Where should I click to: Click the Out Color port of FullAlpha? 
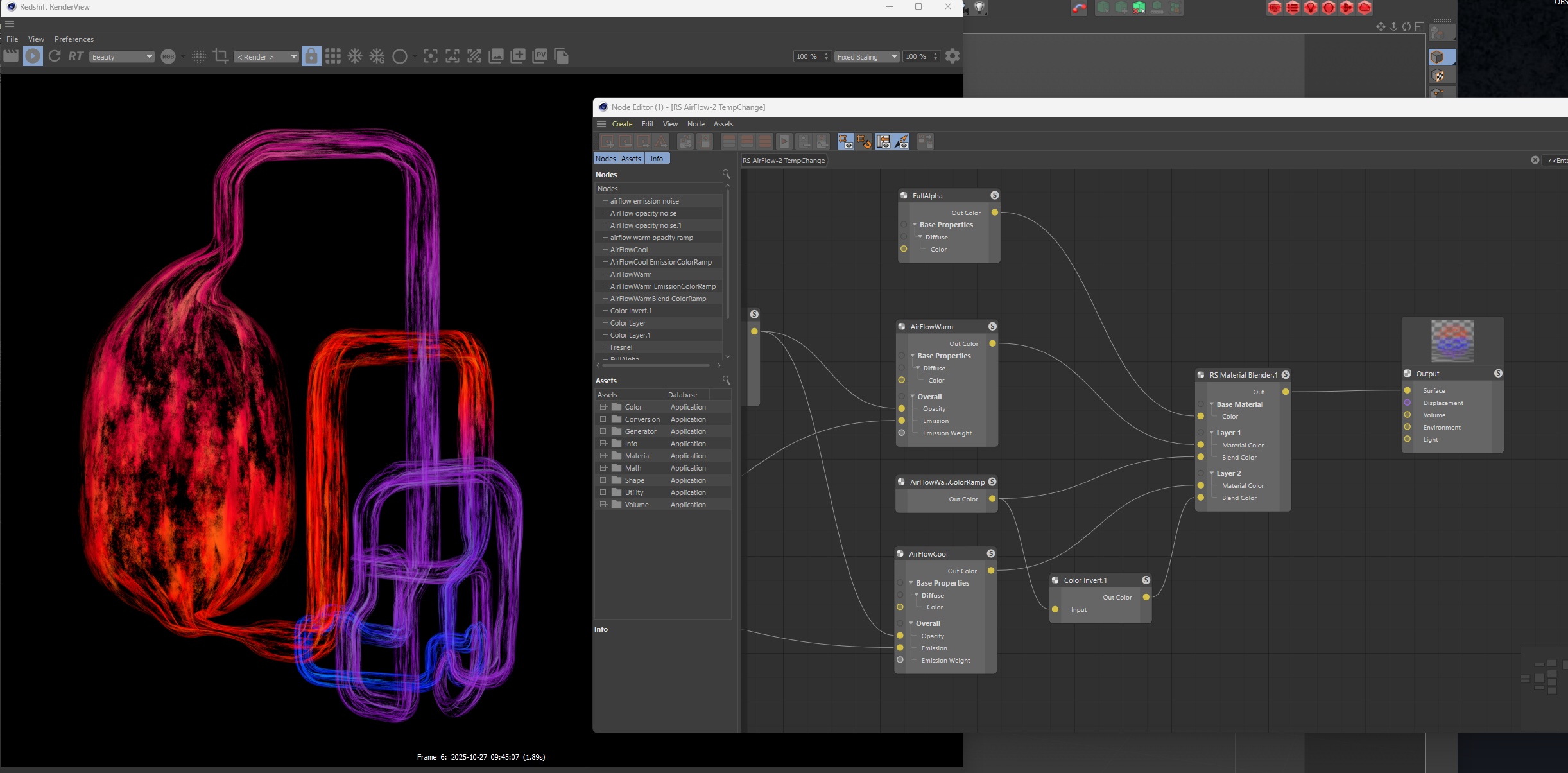tap(995, 213)
